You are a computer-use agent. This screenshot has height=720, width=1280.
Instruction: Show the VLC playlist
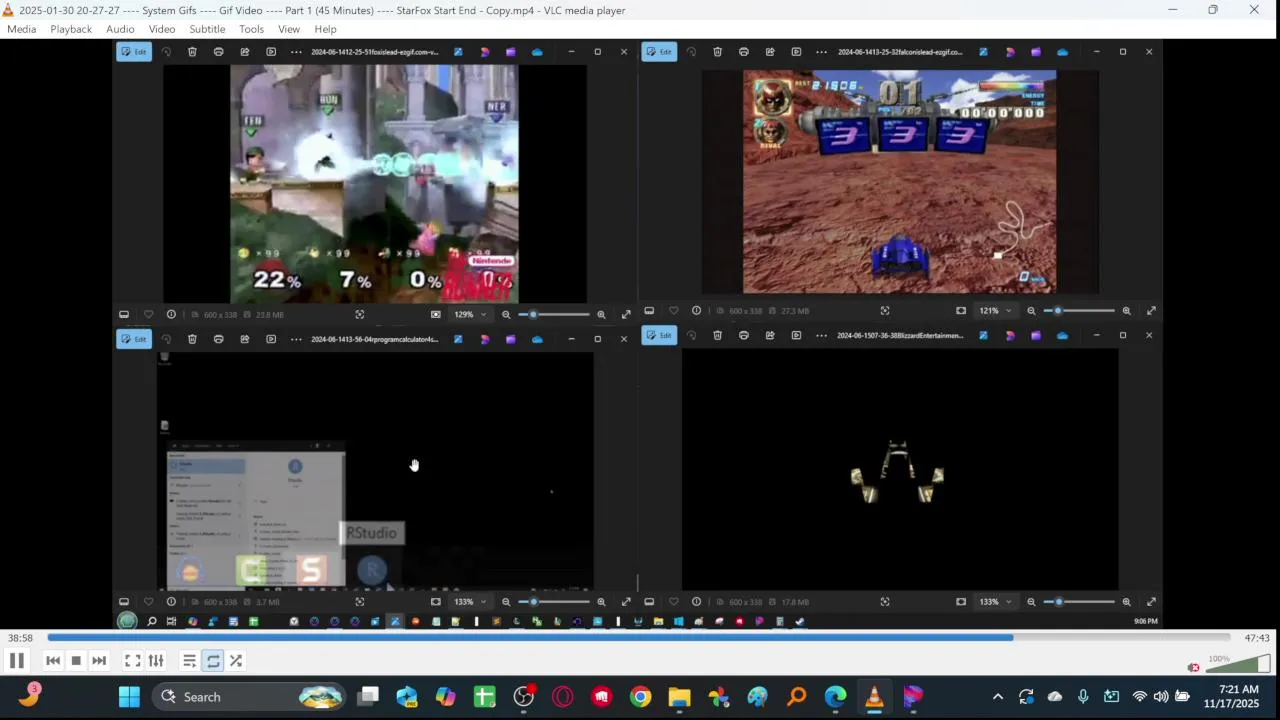coord(189,660)
